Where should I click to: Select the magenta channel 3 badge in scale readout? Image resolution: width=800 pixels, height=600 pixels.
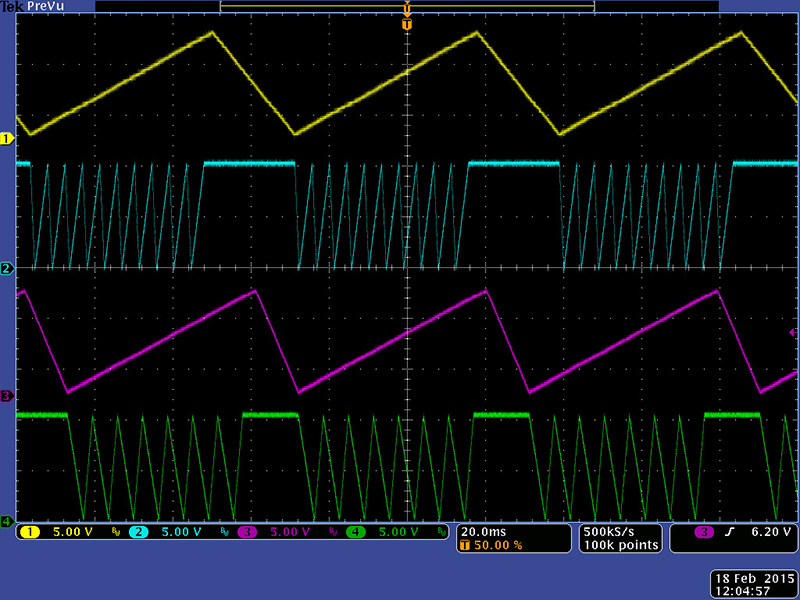tap(247, 532)
